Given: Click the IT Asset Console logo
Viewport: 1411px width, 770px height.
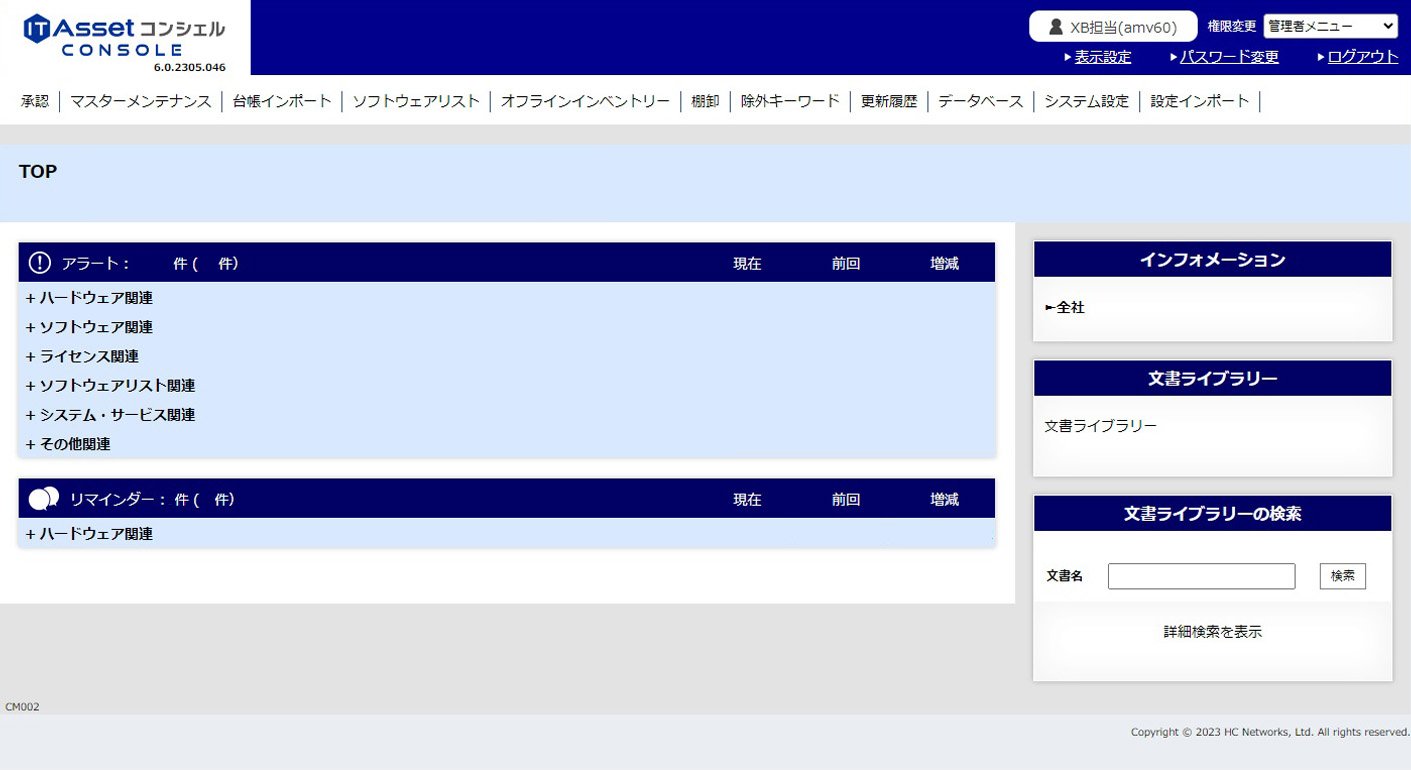Looking at the screenshot, I should click(x=124, y=36).
